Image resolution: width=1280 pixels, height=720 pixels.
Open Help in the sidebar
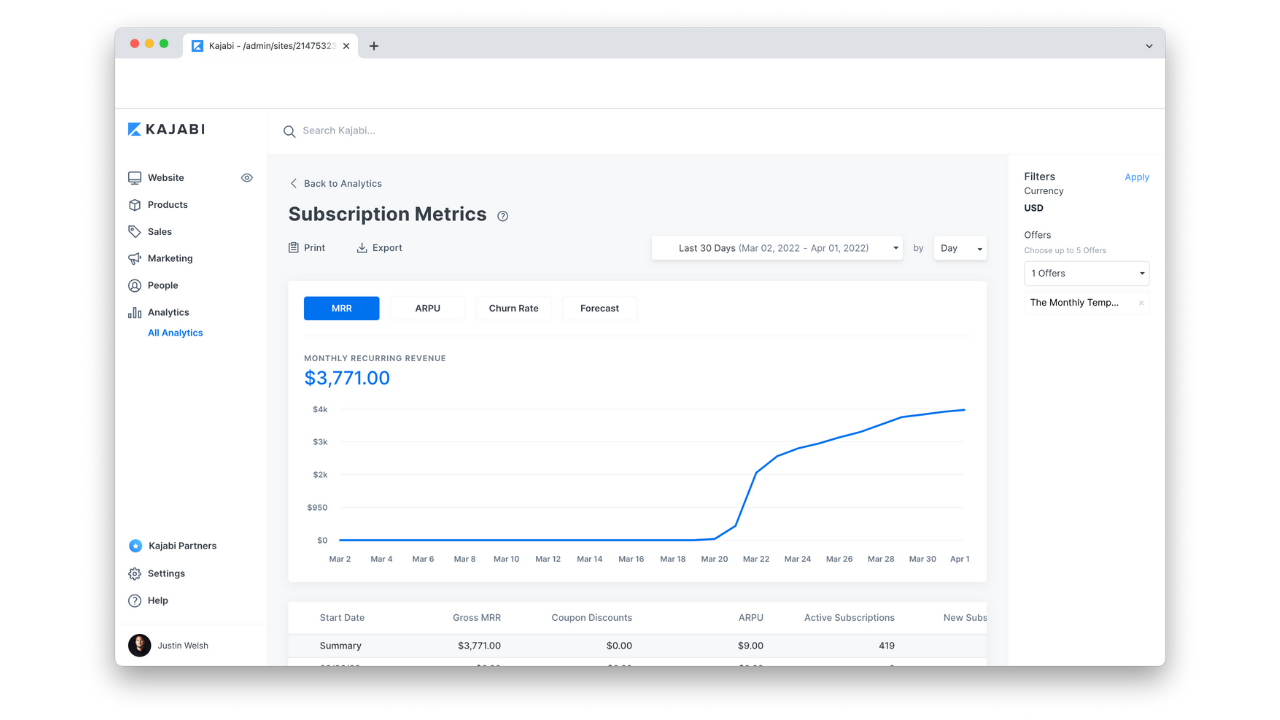click(x=158, y=601)
